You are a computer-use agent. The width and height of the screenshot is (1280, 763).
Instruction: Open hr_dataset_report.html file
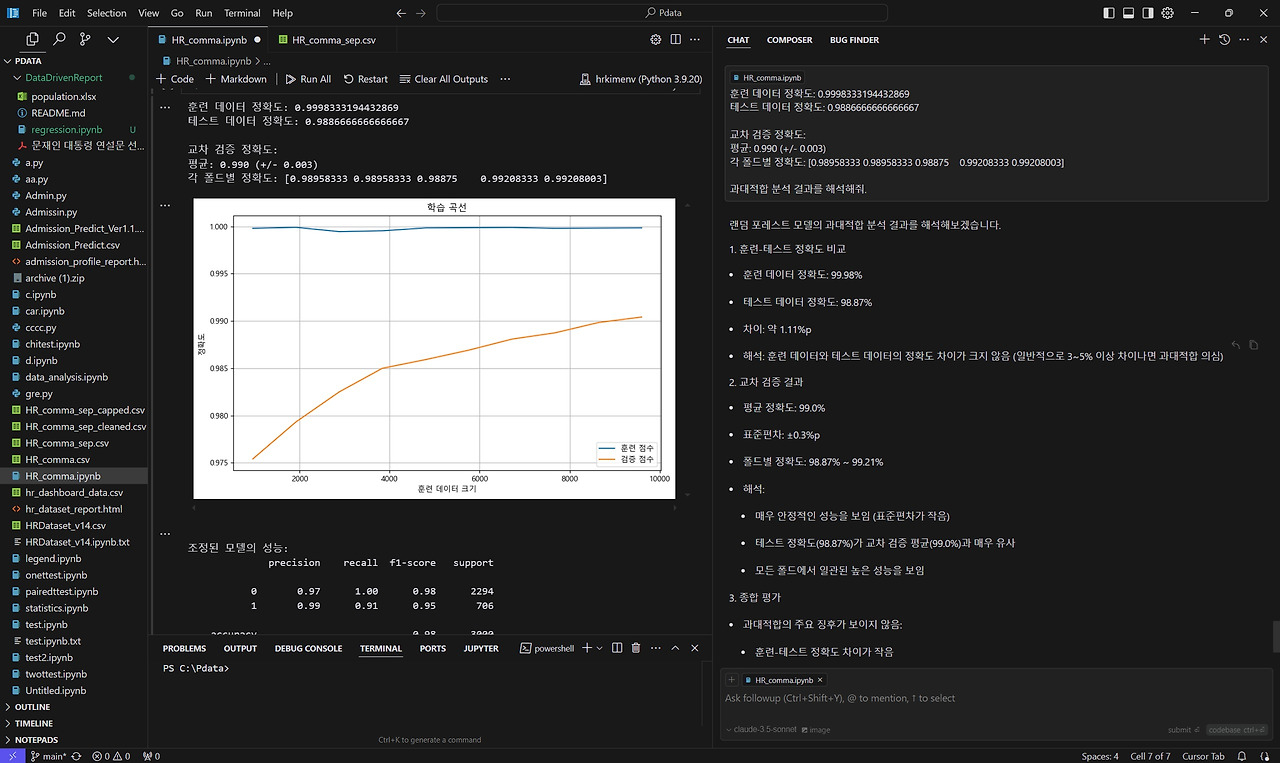pyautogui.click(x=74, y=509)
